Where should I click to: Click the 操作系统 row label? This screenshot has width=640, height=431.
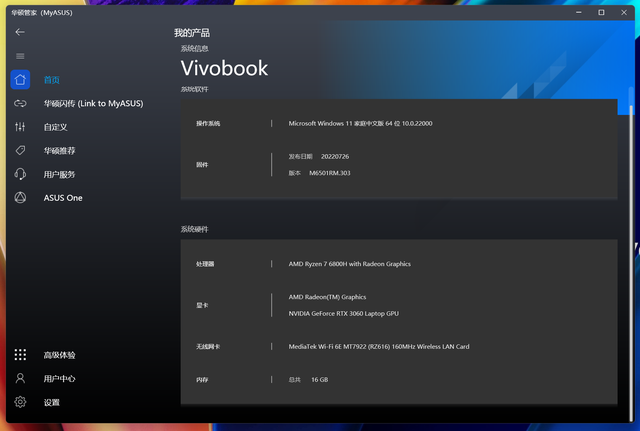(208, 123)
